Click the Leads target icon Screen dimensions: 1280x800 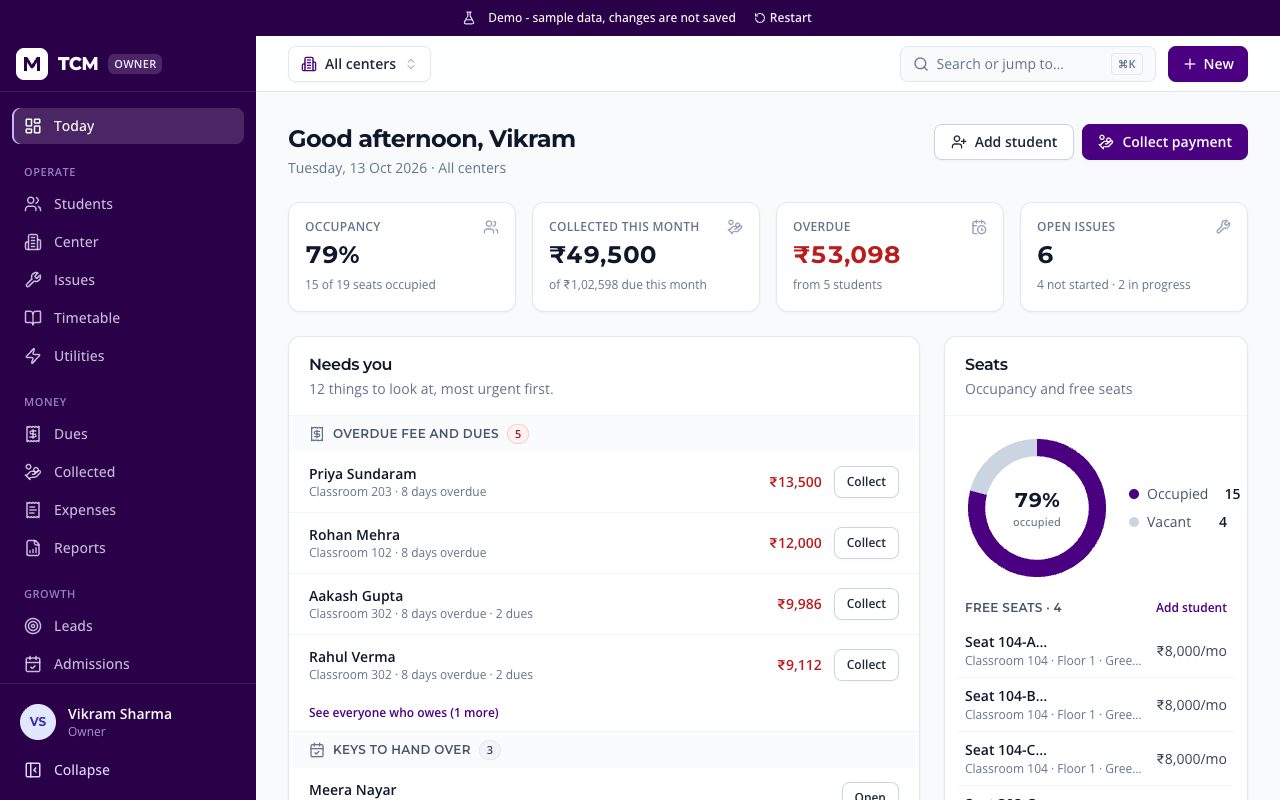[x=33, y=626]
